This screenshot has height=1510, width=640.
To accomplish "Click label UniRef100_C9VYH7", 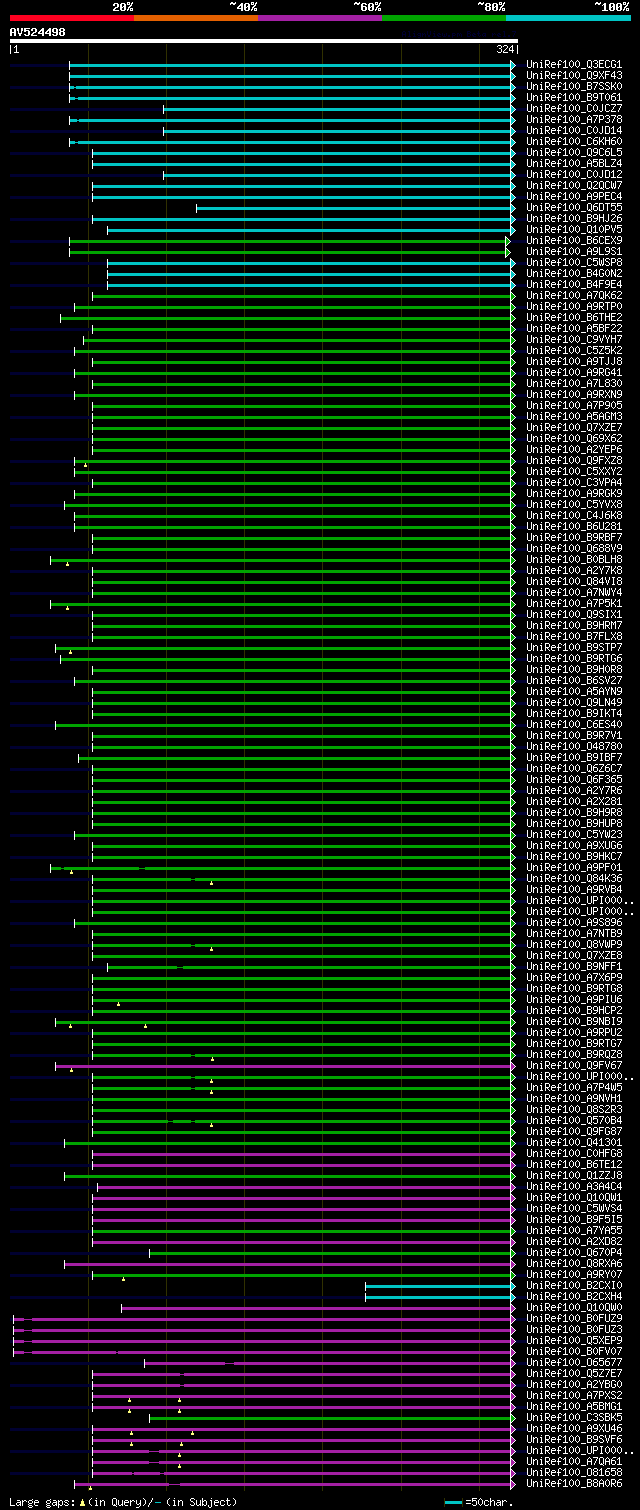I will coord(574,340).
